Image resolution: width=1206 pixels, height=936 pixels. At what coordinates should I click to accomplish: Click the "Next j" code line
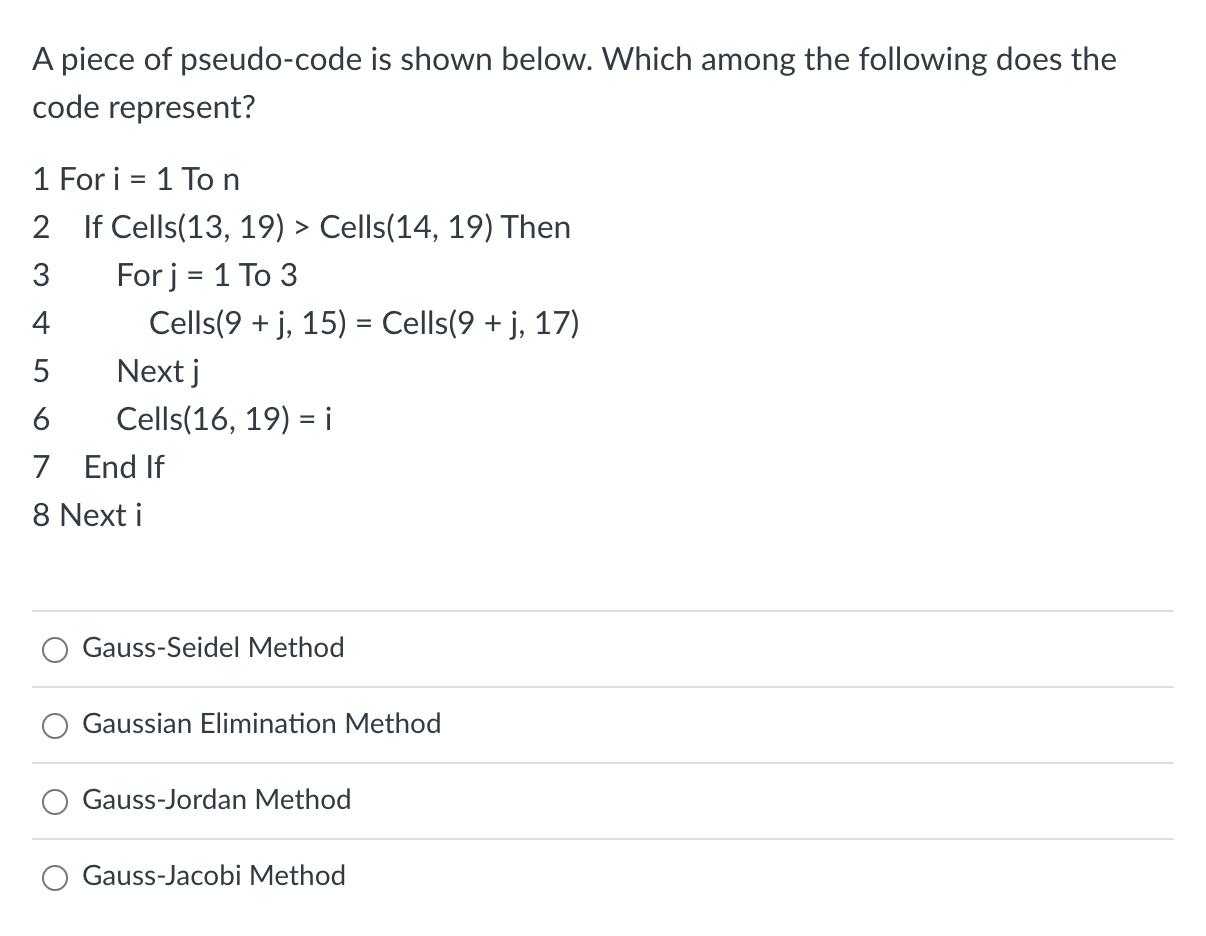160,371
